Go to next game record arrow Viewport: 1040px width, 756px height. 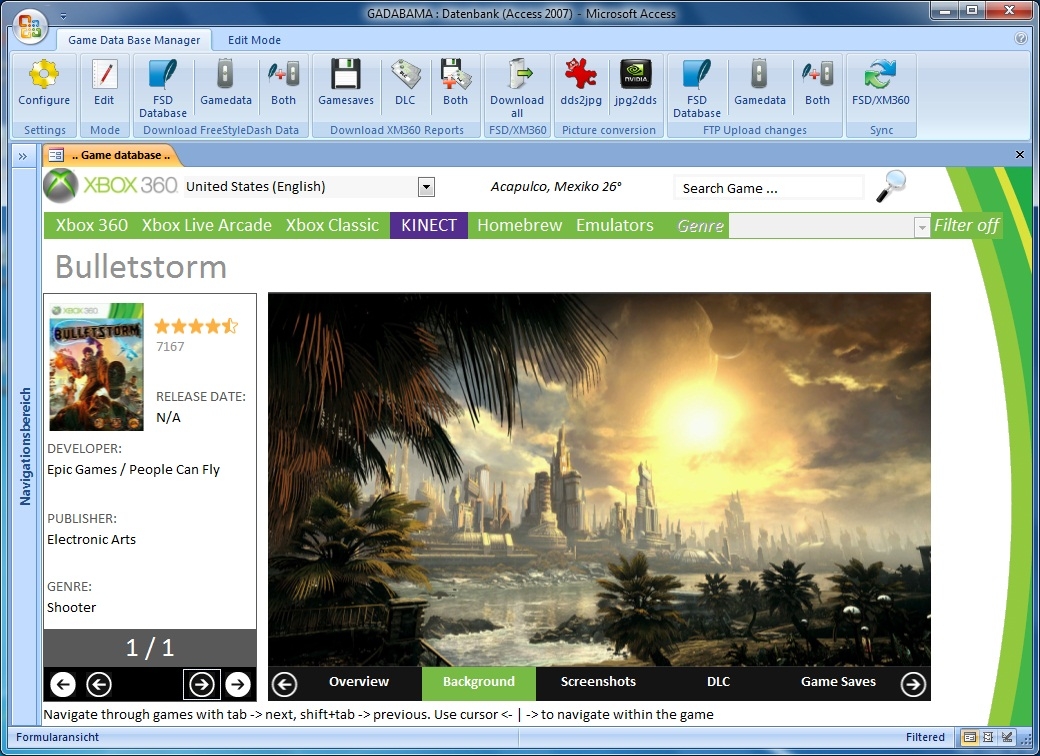point(202,684)
